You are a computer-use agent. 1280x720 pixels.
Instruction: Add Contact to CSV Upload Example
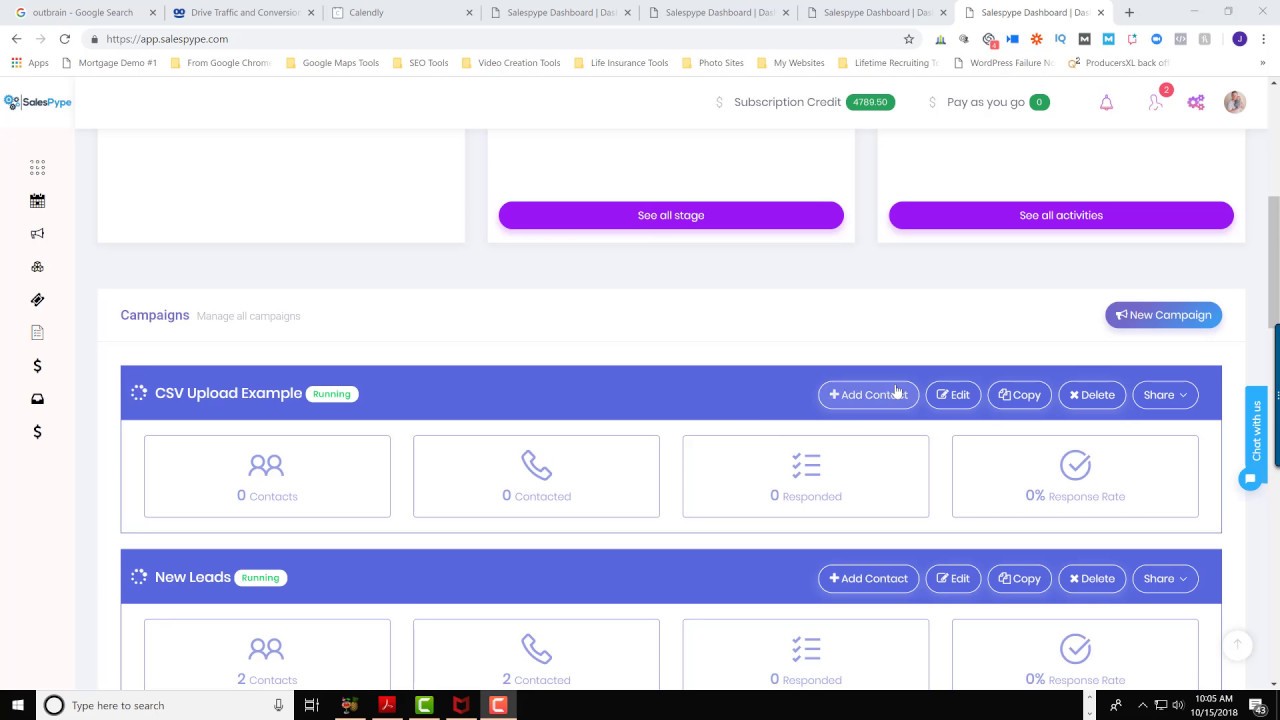click(x=868, y=395)
